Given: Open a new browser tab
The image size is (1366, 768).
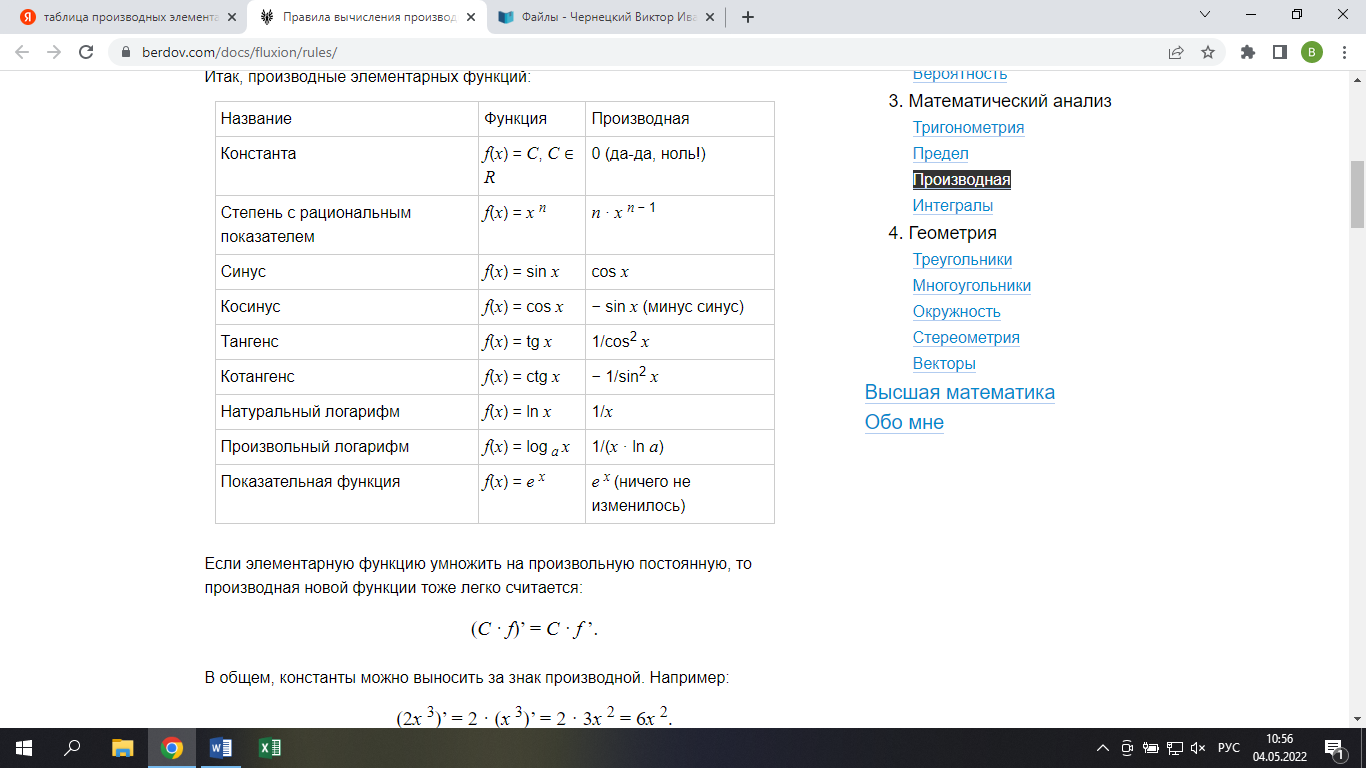Looking at the screenshot, I should pyautogui.click(x=747, y=16).
